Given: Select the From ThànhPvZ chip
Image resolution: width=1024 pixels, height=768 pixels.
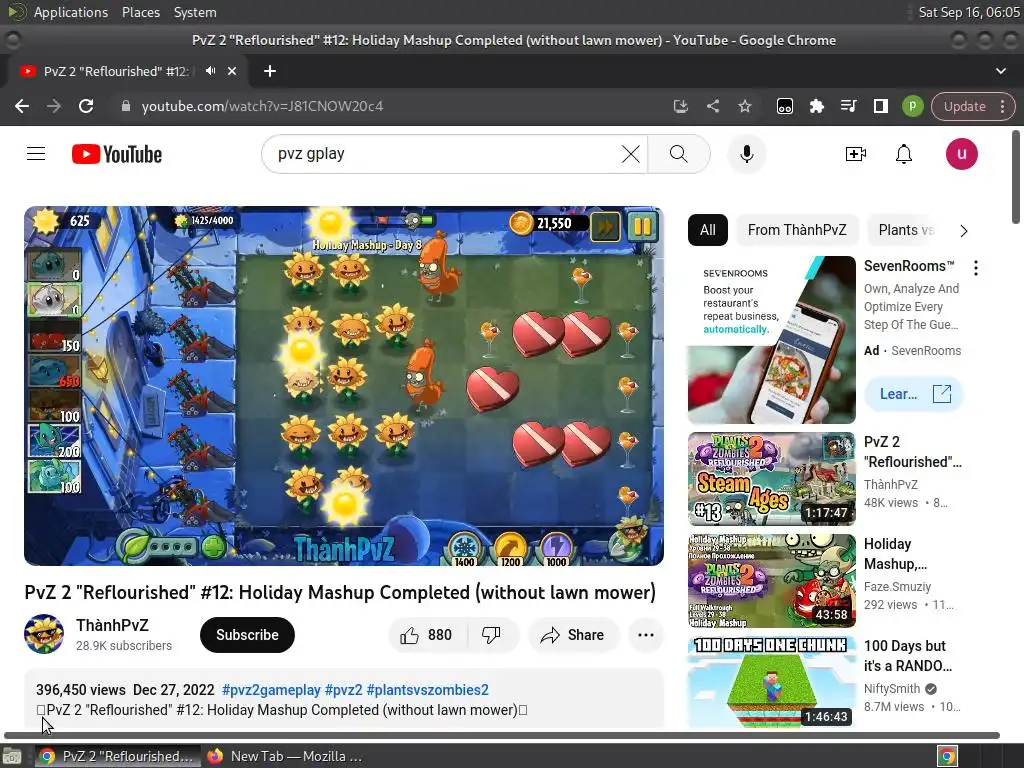Looking at the screenshot, I should tap(797, 230).
